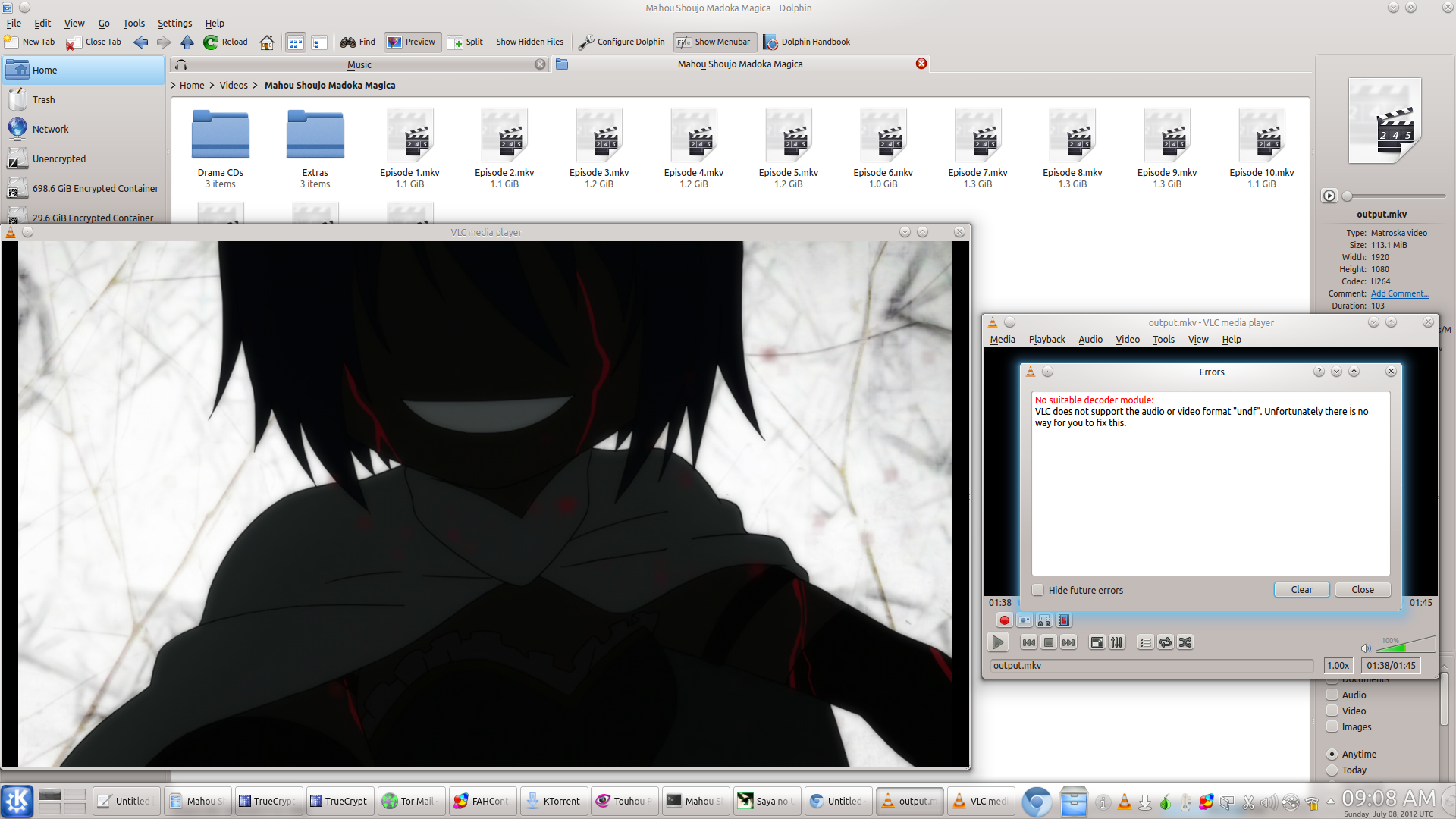The width and height of the screenshot is (1456, 819).
Task: Toggle Preview in Dolphin toolbar
Action: [x=412, y=42]
